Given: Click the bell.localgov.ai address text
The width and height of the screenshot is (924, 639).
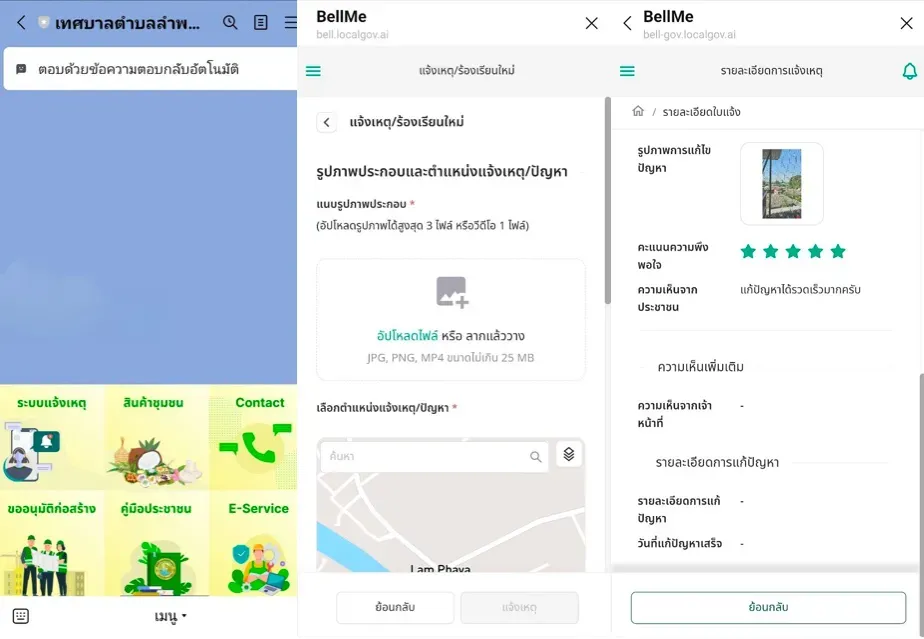Looking at the screenshot, I should pos(352,35).
